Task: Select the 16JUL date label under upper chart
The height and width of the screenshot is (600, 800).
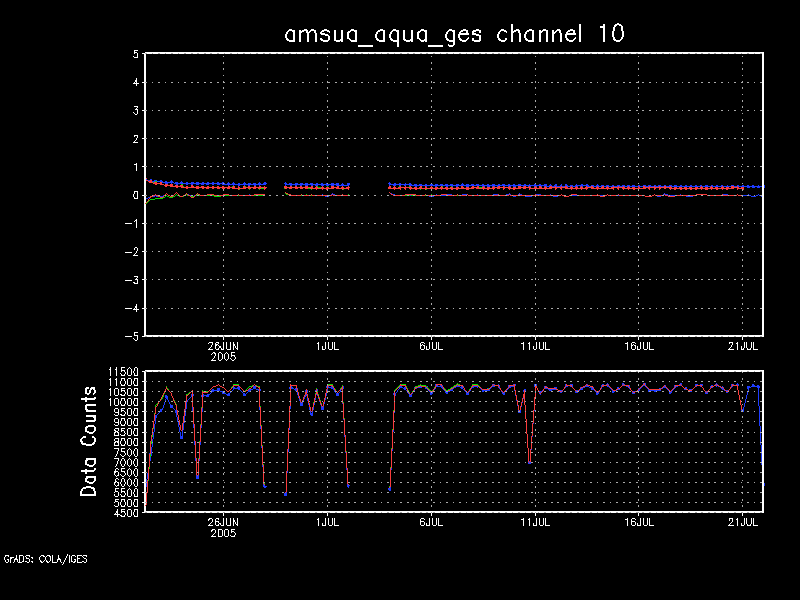Action: [639, 345]
